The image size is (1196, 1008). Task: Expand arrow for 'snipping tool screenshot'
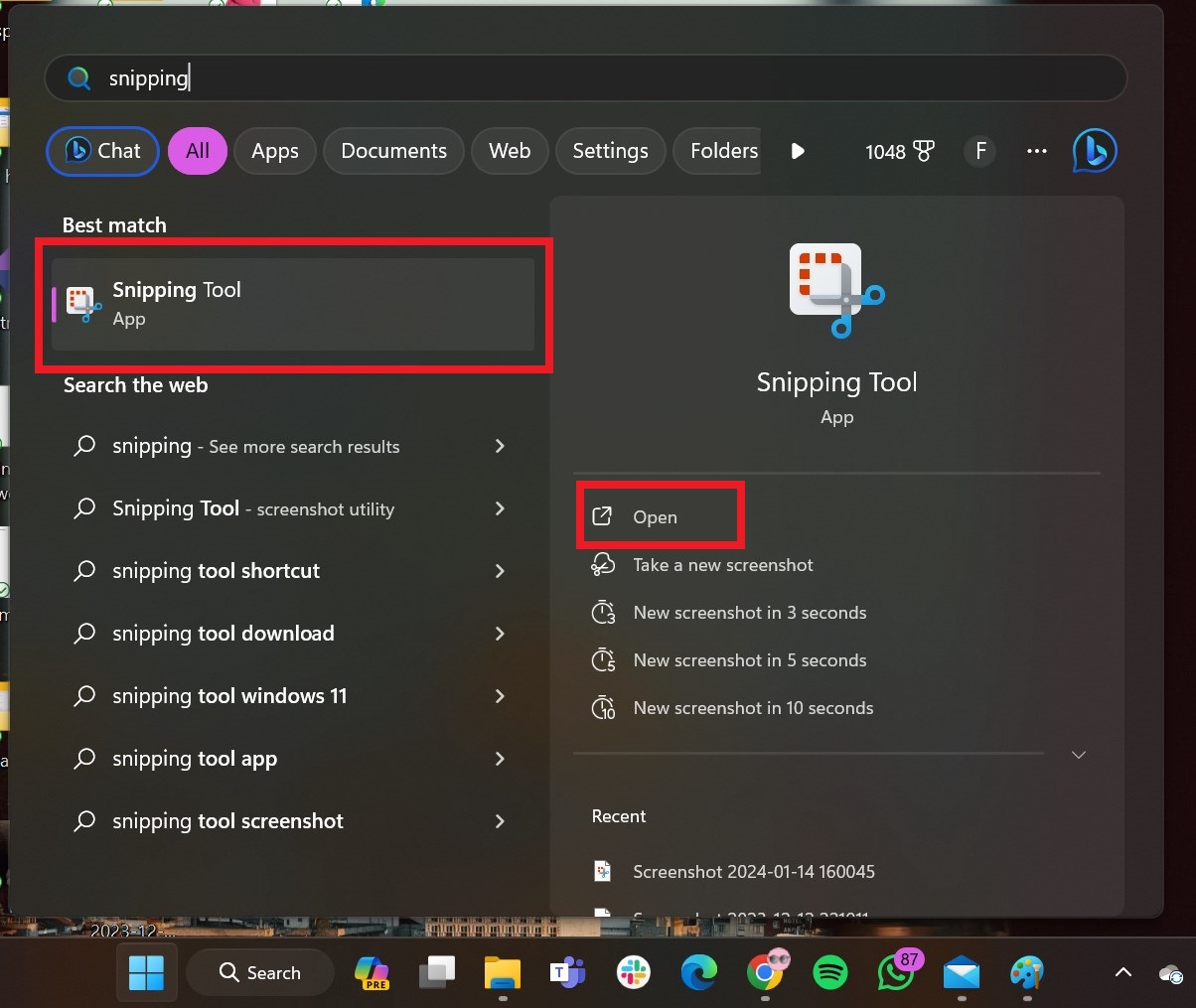coord(500,821)
